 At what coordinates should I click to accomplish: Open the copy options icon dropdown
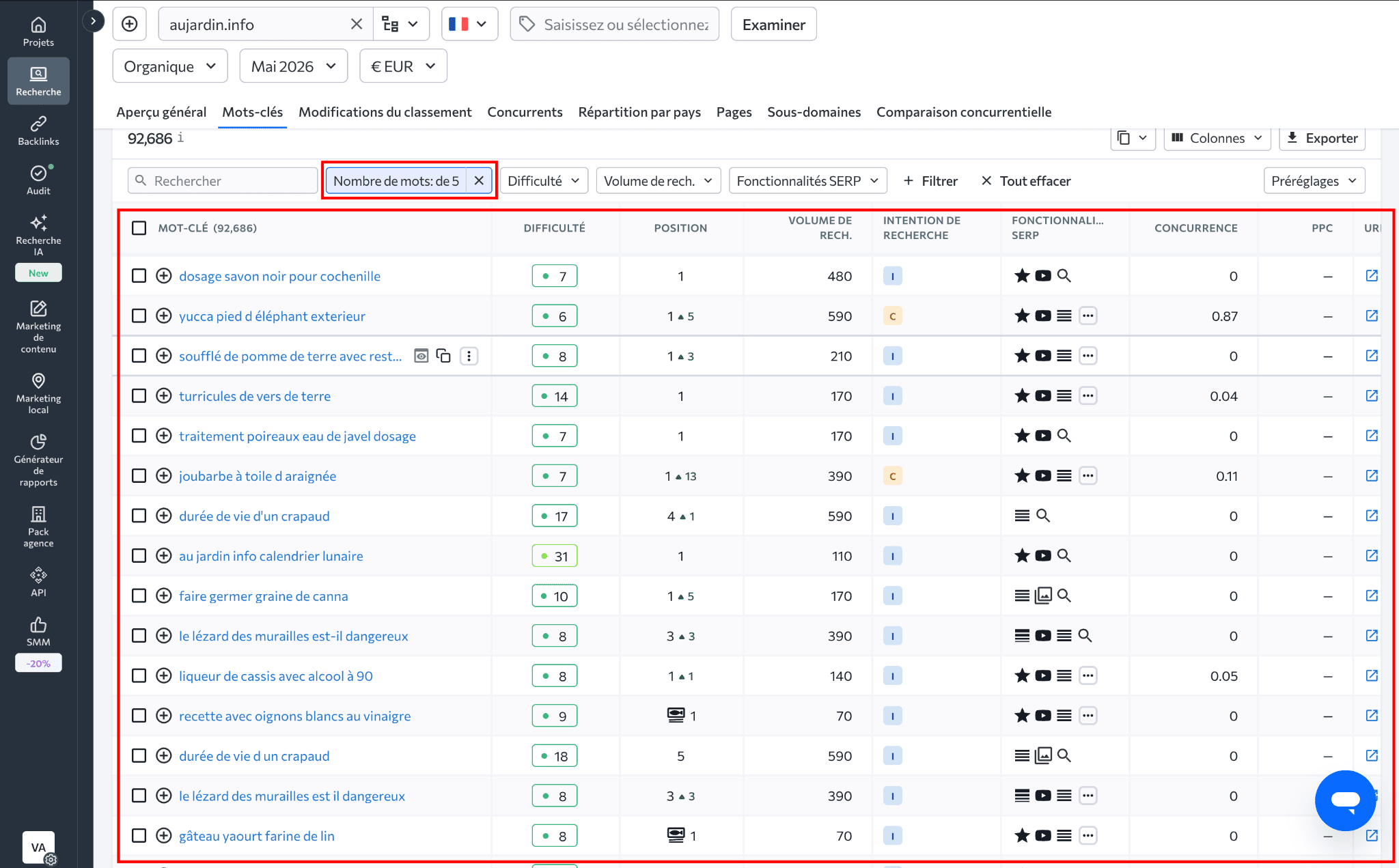(1132, 138)
